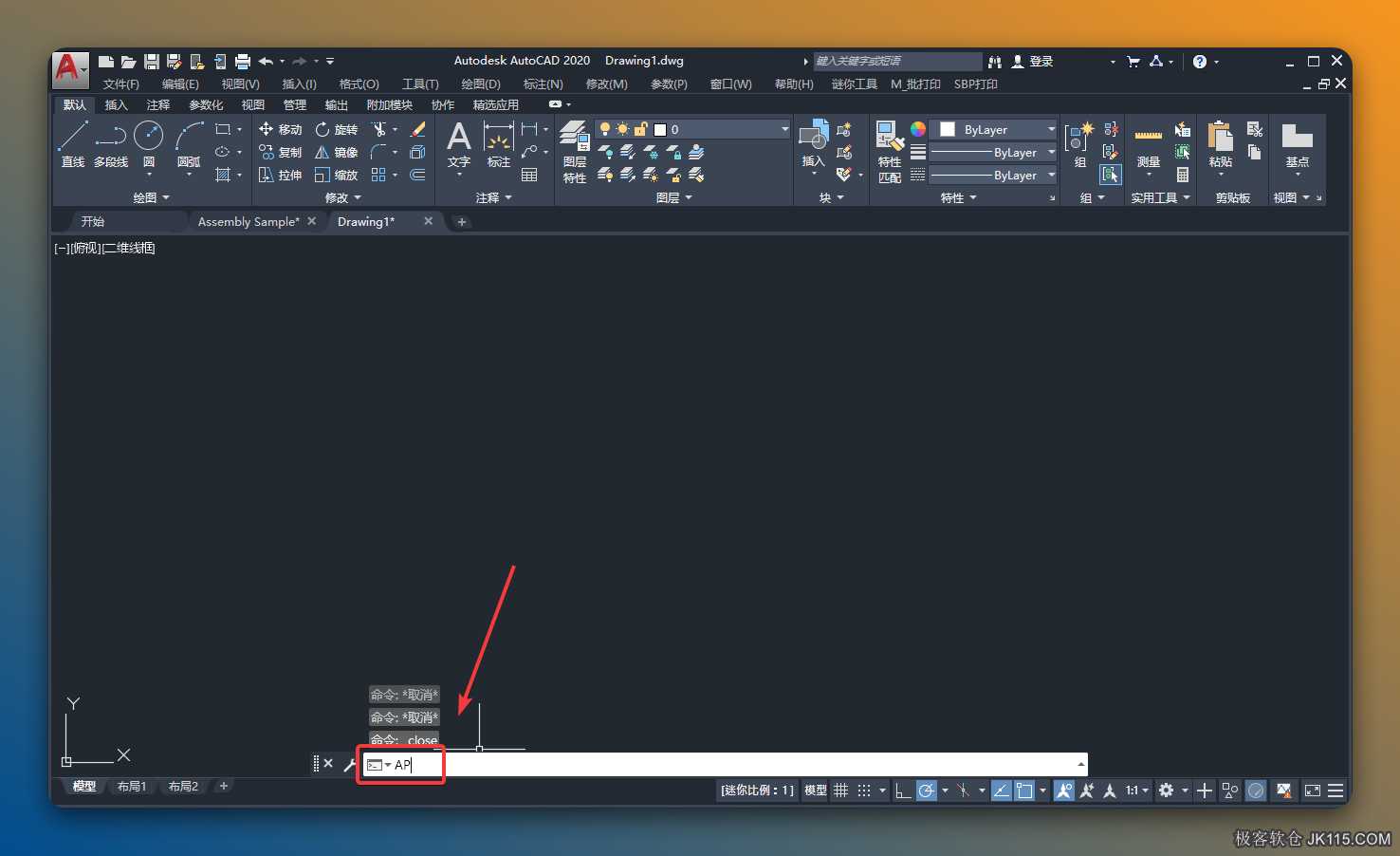Click the Group (组) tool
This screenshot has height=856, width=1400.
pyautogui.click(x=1079, y=144)
